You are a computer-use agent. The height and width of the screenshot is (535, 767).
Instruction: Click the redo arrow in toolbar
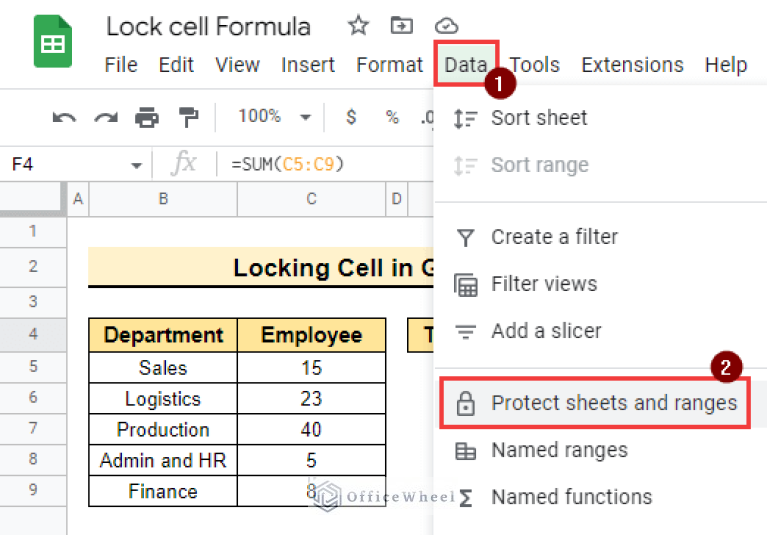pos(105,118)
